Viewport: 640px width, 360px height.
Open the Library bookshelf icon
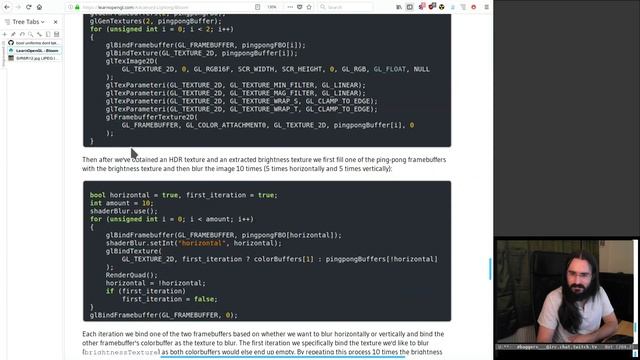pyautogui.click(x=399, y=7)
